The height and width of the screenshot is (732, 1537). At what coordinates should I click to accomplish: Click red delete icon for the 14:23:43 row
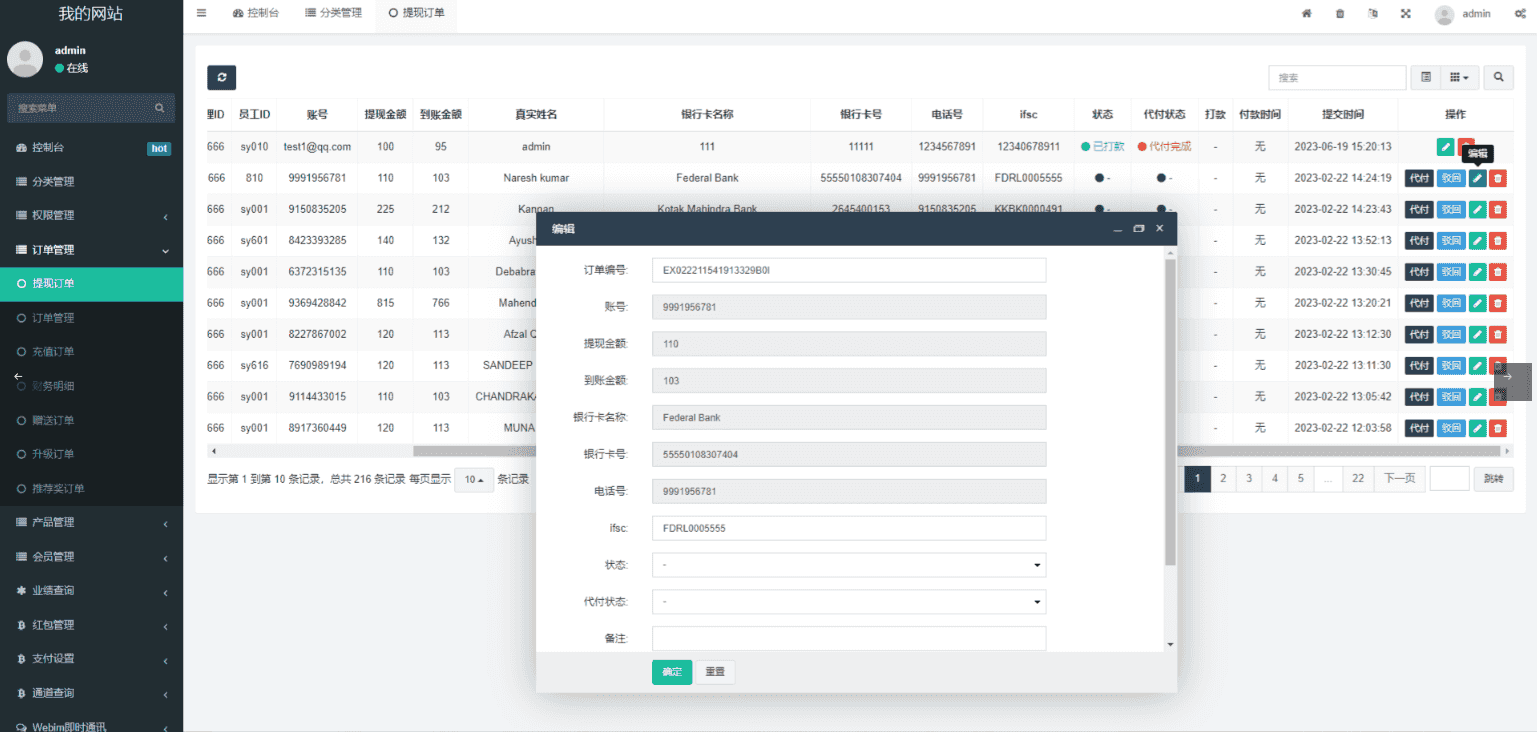pos(1497,209)
